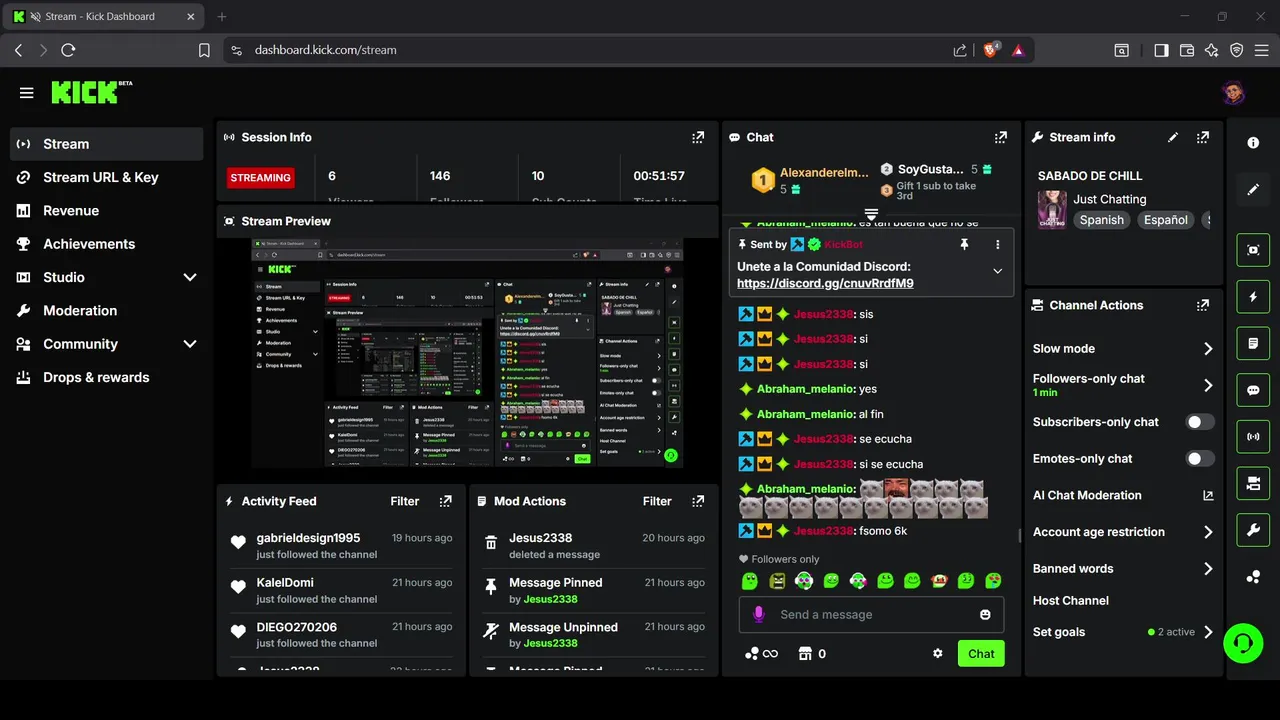The height and width of the screenshot is (720, 1280).
Task: Click the Send a message field
Action: click(x=870, y=614)
